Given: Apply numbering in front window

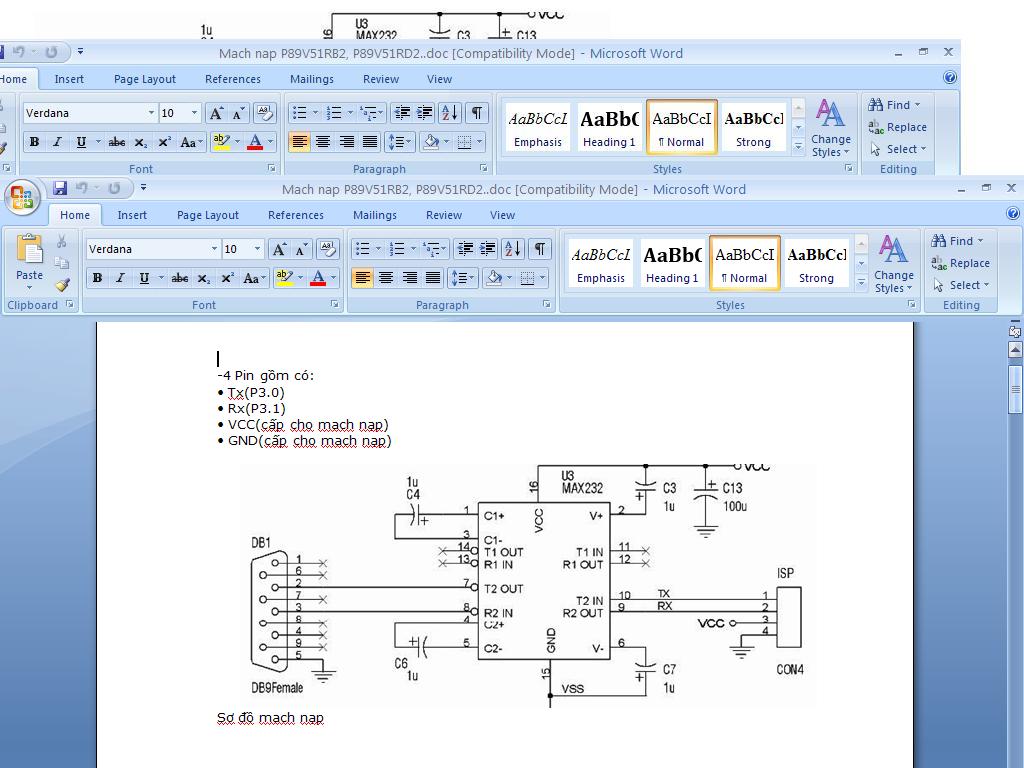Looking at the screenshot, I should pos(396,249).
